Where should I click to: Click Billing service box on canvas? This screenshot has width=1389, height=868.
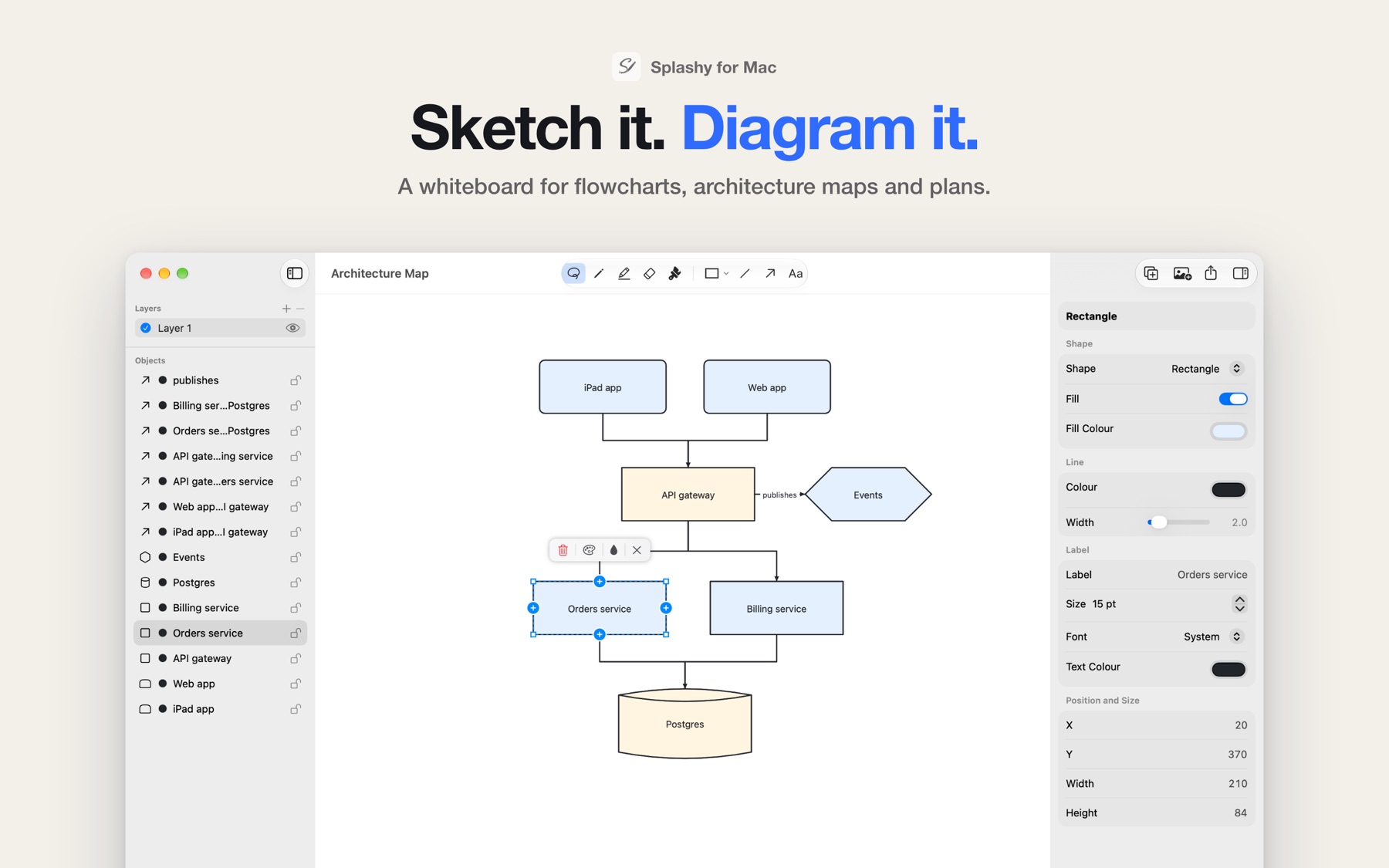(776, 608)
